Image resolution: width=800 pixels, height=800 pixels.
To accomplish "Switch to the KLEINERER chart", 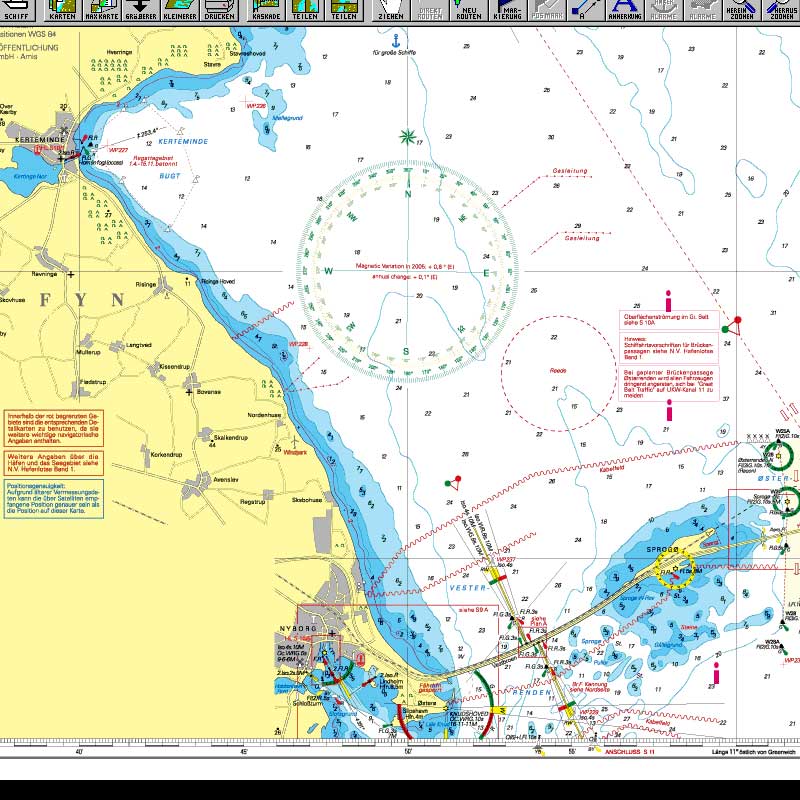I will 180,11.
